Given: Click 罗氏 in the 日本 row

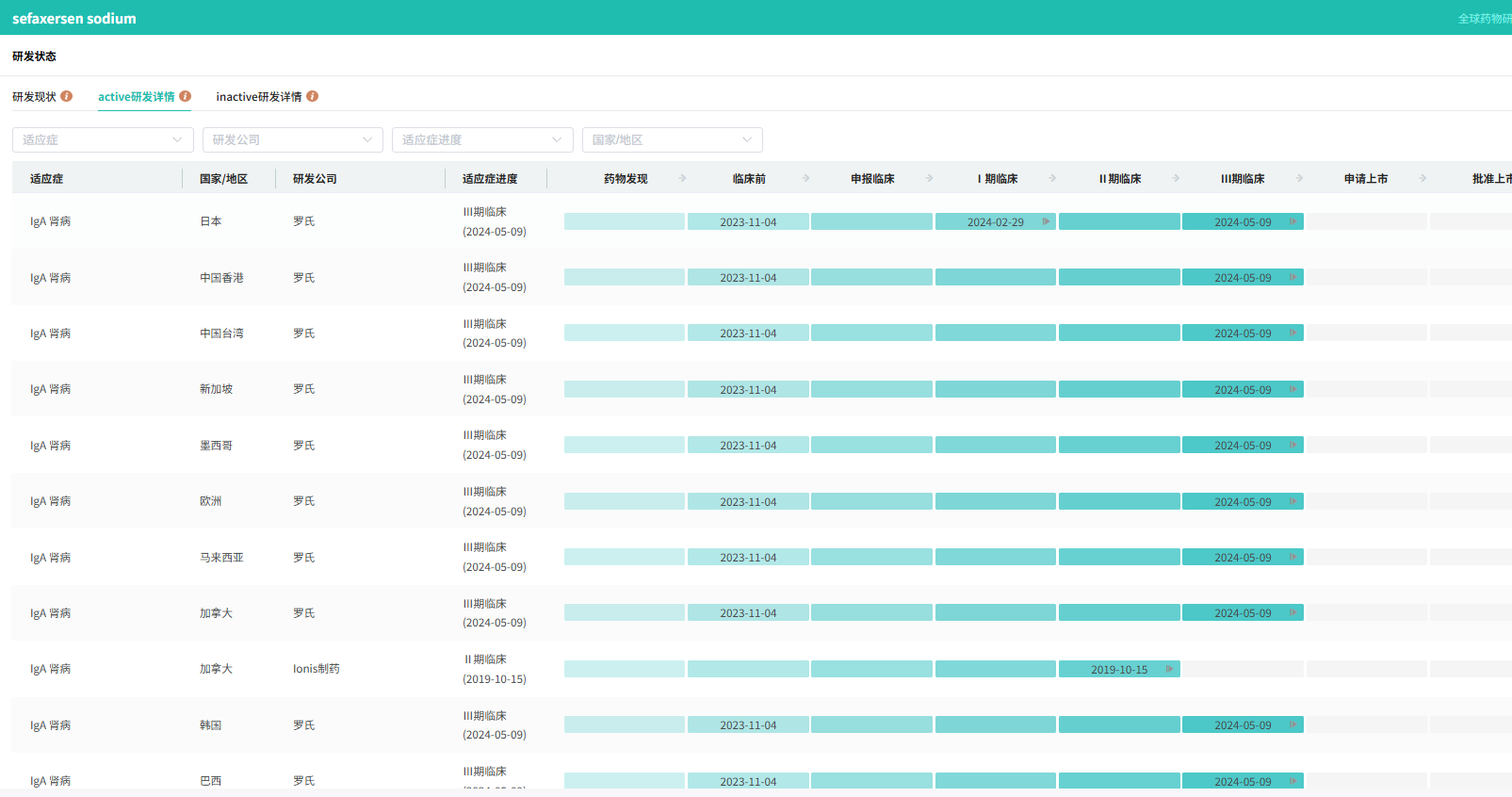Looking at the screenshot, I should 303,221.
